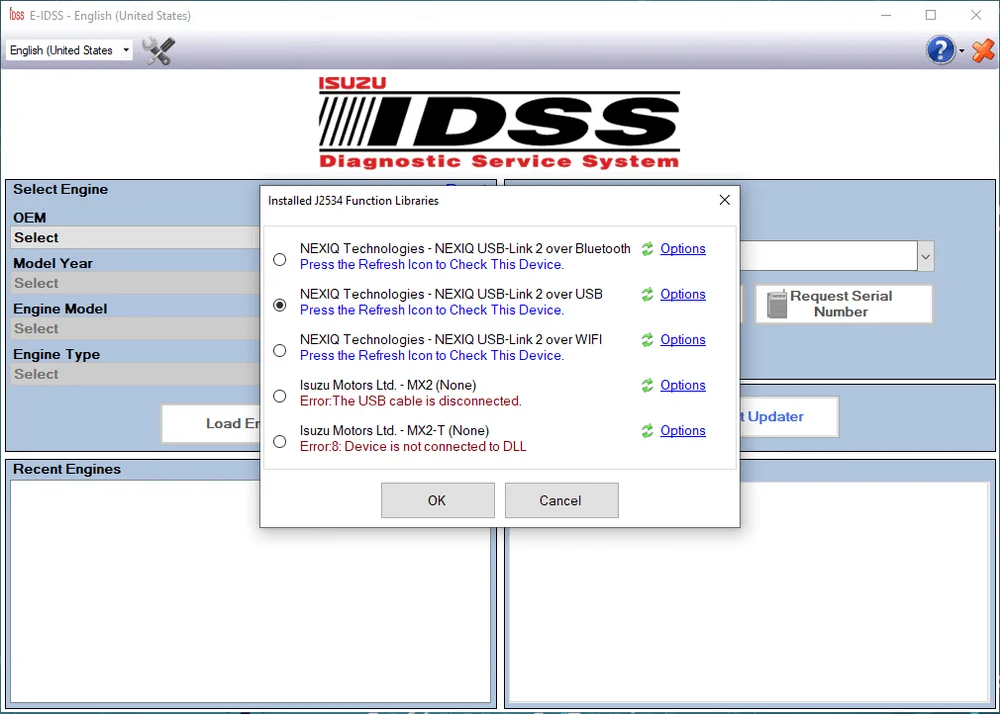
Task: Open the tools wrench-and-screwdriver settings icon
Action: (157, 50)
